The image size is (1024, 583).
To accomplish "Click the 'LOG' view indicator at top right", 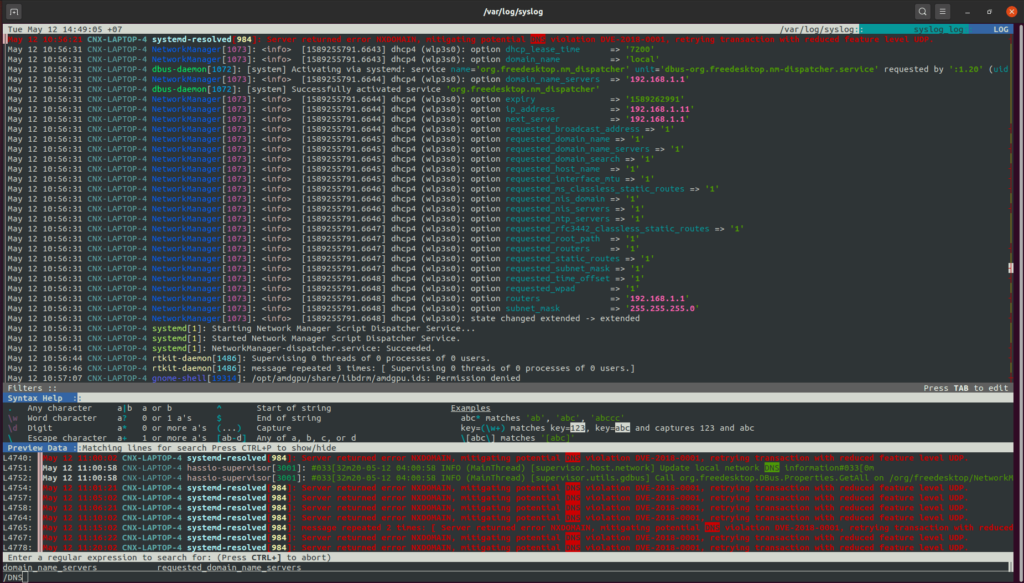I will tap(1000, 29).
